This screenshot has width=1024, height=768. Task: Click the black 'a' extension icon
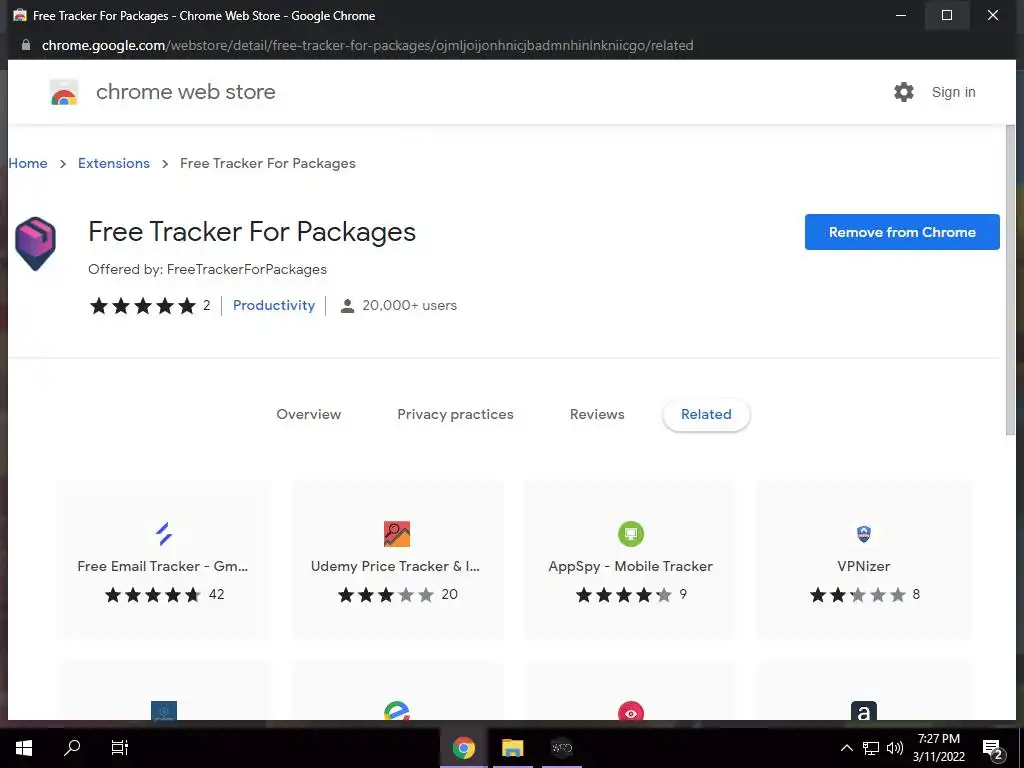[863, 712]
